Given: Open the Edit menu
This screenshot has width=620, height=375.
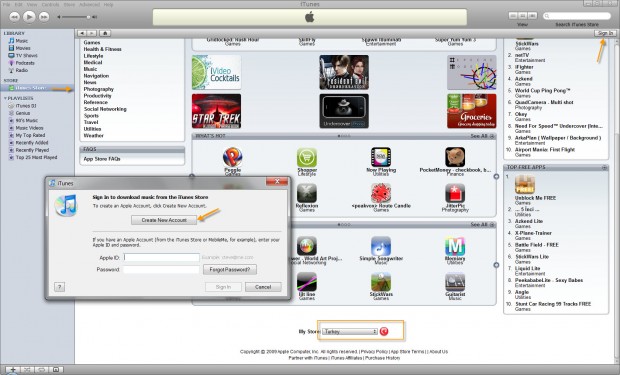Looking at the screenshot, I should (19, 4).
